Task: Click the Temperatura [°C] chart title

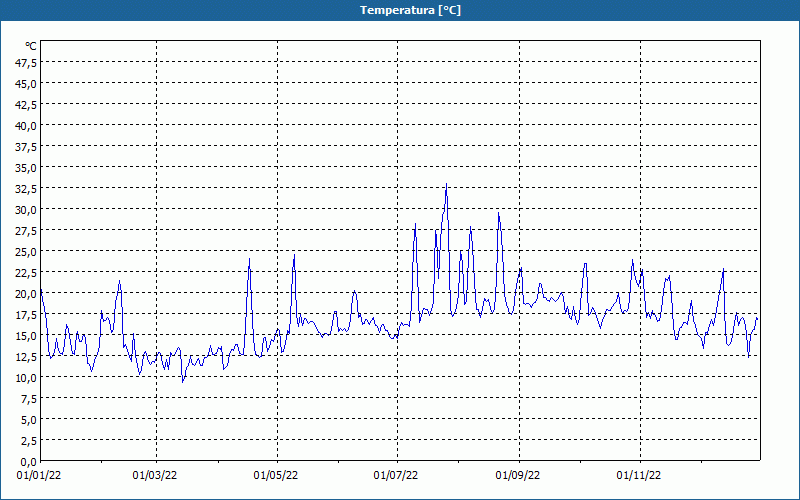Action: 410,10
